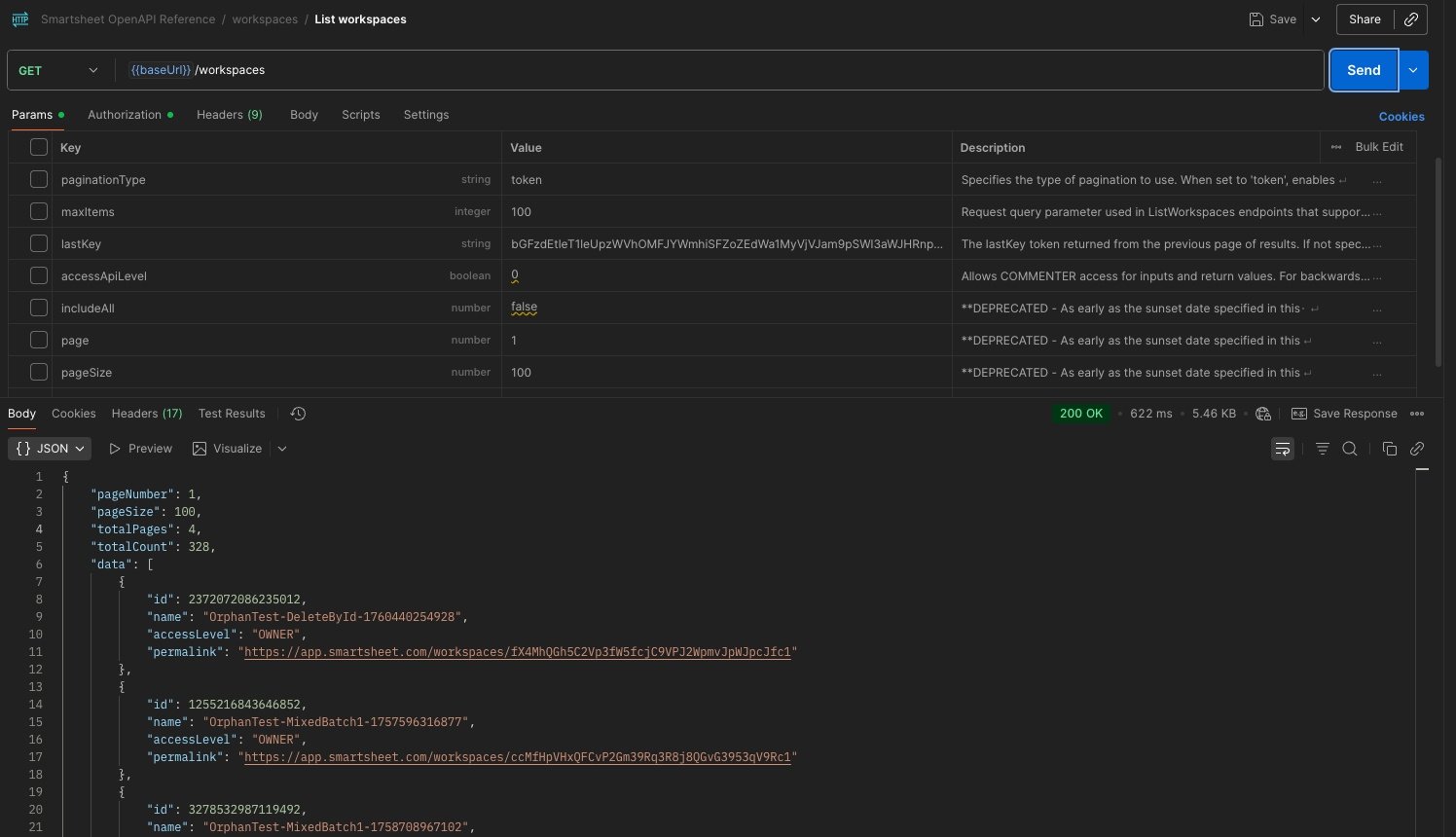The width and height of the screenshot is (1456, 837).
Task: Click the HTTP request icon beside the breadcrumb
Action: 19,19
